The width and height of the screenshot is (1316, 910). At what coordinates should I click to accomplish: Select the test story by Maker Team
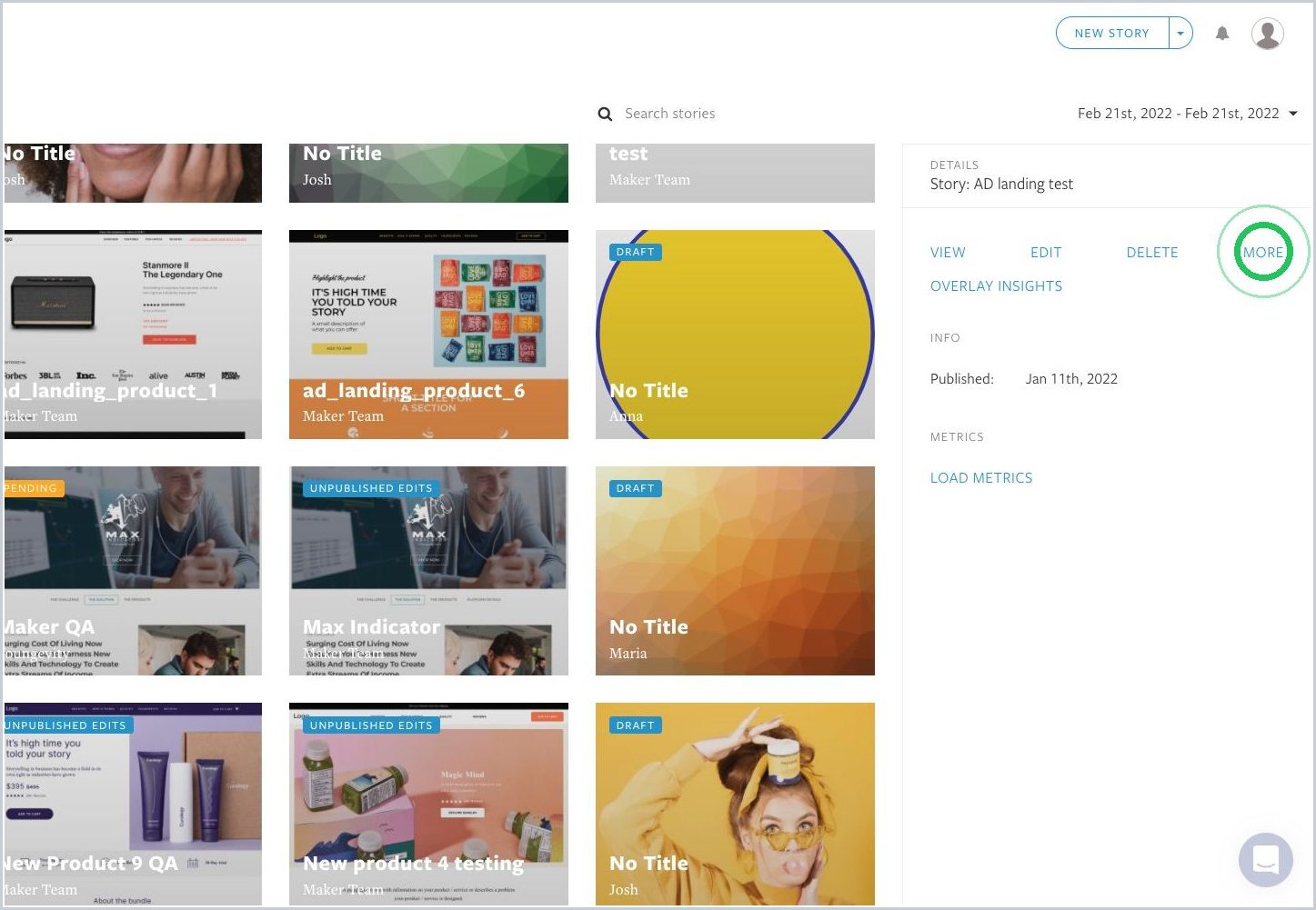735,173
